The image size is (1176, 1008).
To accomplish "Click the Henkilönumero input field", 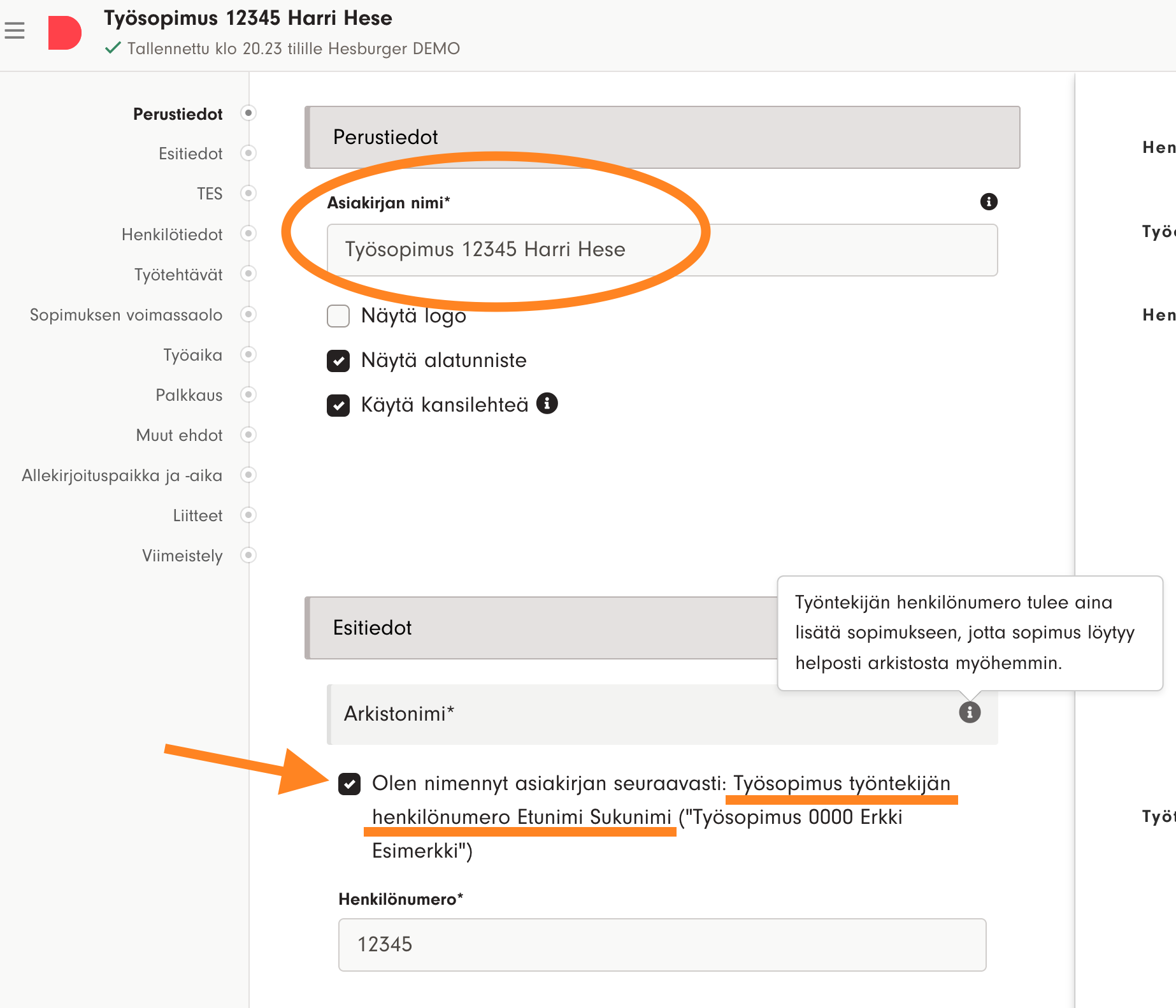I will (x=661, y=944).
